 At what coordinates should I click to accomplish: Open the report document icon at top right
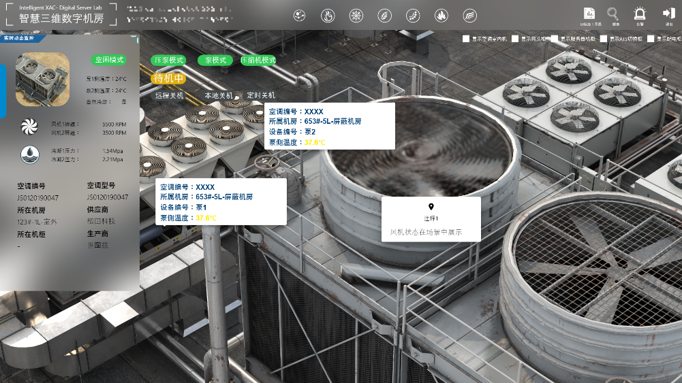[x=589, y=13]
